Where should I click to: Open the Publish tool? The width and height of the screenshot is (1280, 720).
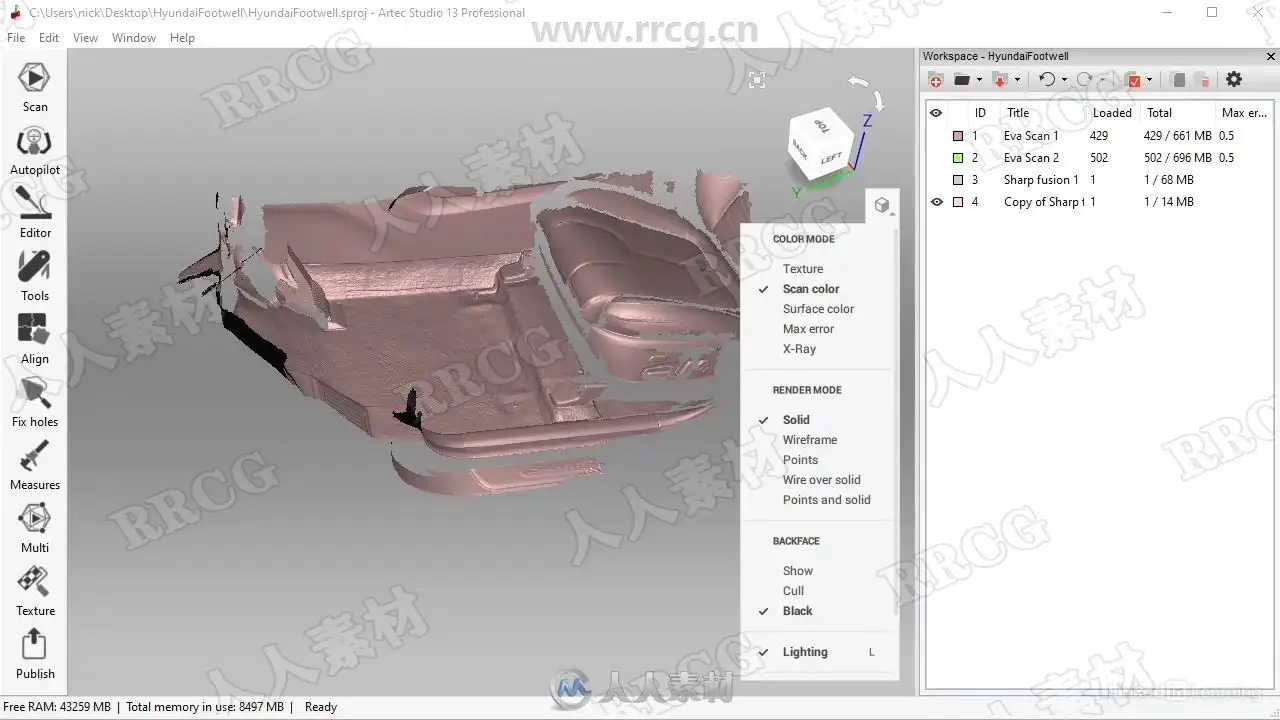(35, 654)
